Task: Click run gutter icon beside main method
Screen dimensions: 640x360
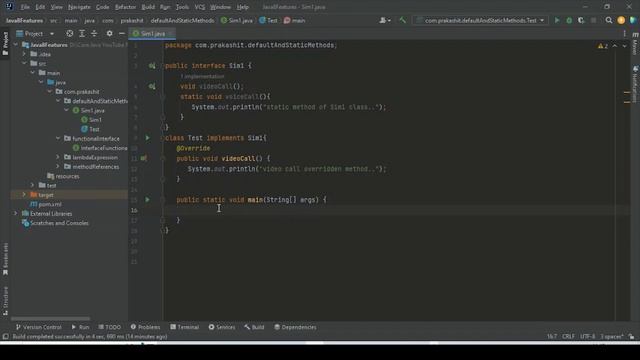Action: pos(147,200)
